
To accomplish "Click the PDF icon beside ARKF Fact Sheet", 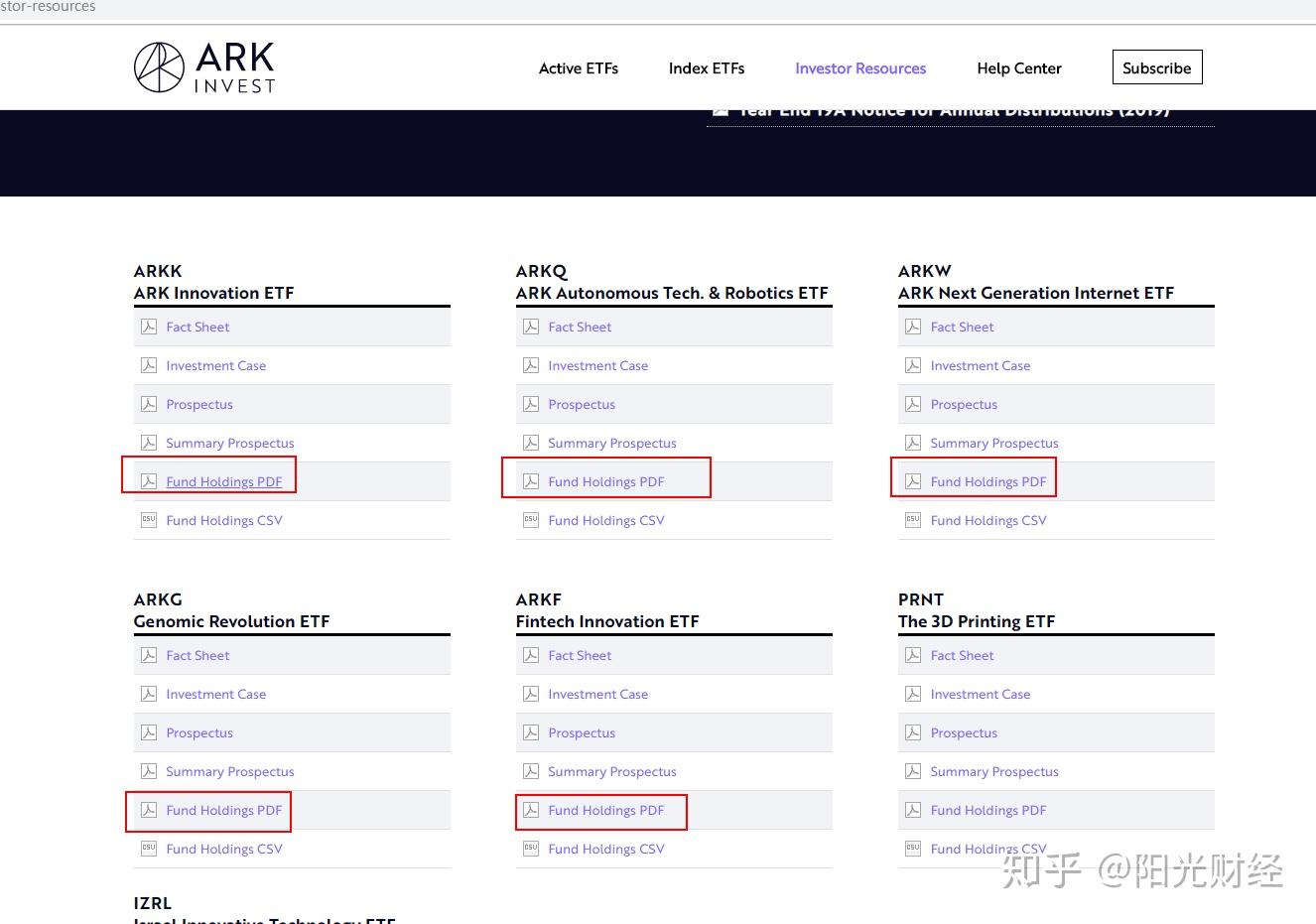I will pyautogui.click(x=531, y=654).
